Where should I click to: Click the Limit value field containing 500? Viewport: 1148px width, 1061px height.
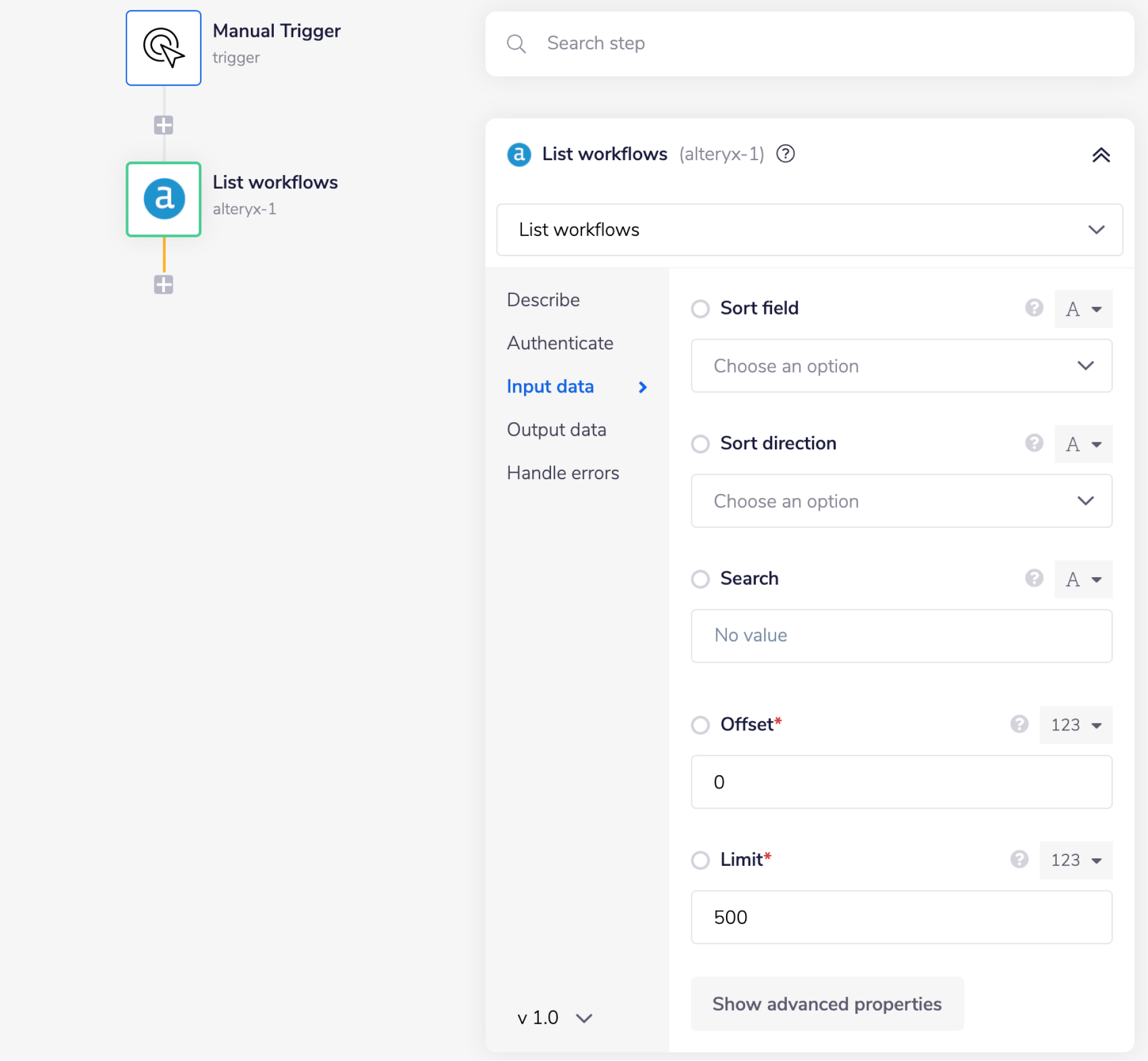[x=901, y=918]
